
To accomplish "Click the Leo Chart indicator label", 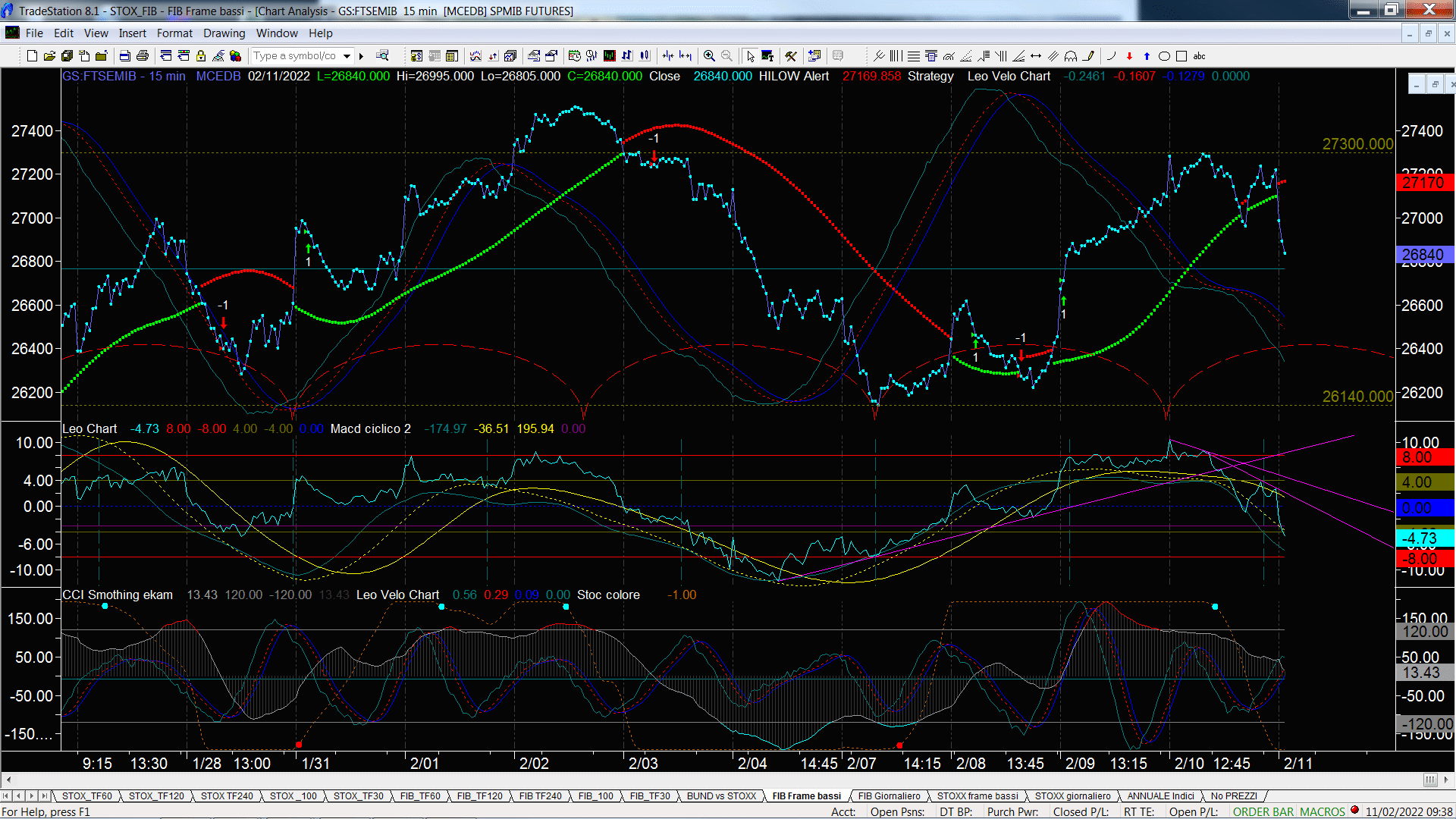I will click(89, 428).
